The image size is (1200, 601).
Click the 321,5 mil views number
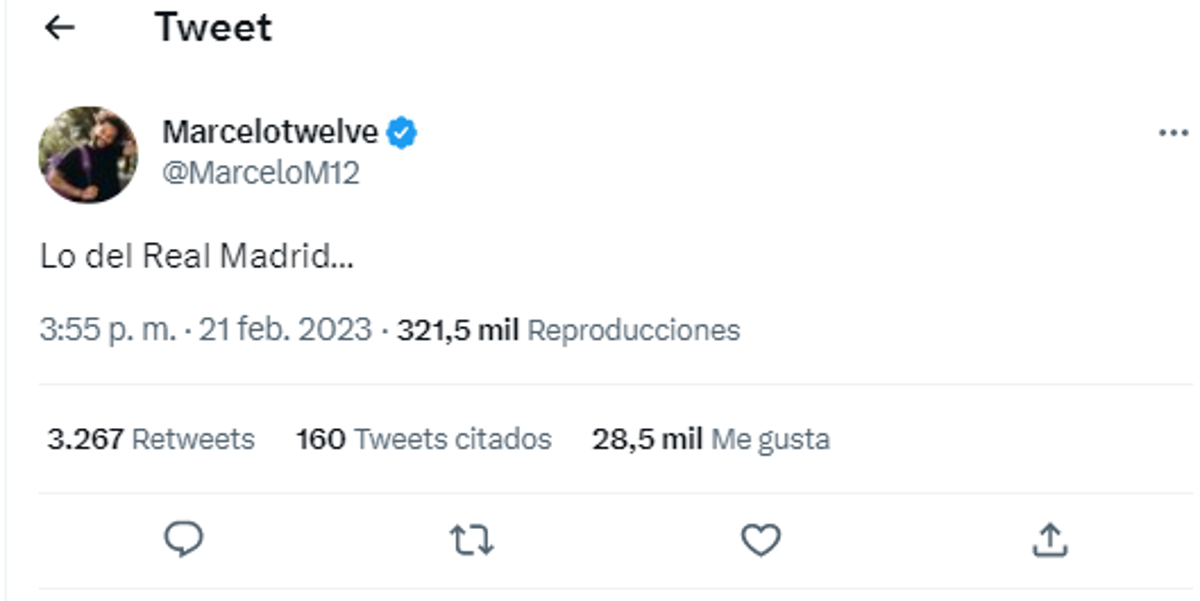[457, 330]
